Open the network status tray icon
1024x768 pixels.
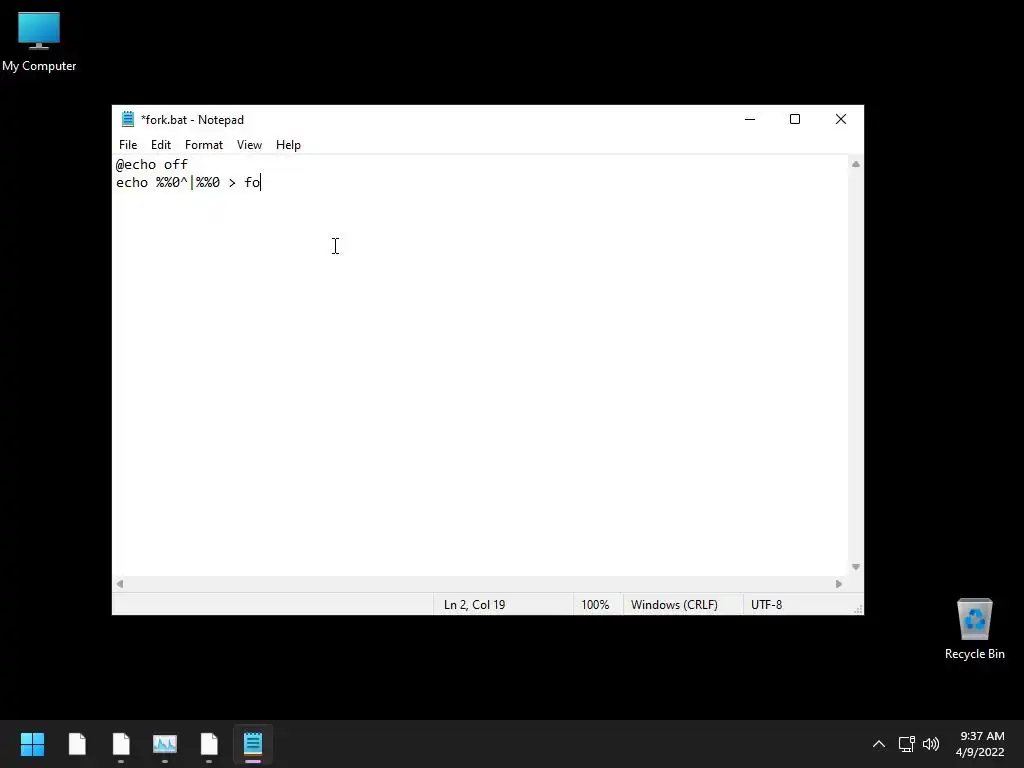pyautogui.click(x=906, y=744)
